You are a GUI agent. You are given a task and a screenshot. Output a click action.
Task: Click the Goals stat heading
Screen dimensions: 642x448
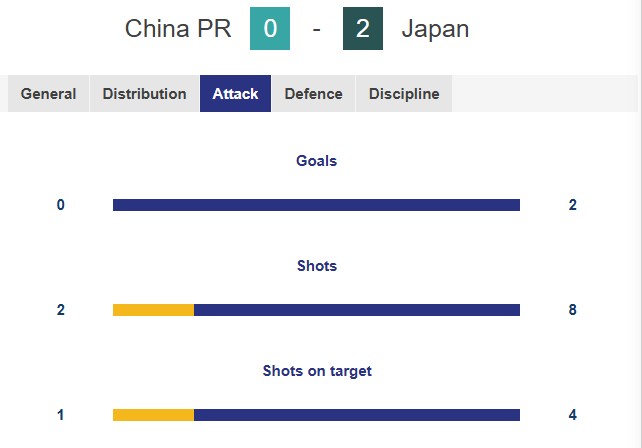click(x=316, y=160)
